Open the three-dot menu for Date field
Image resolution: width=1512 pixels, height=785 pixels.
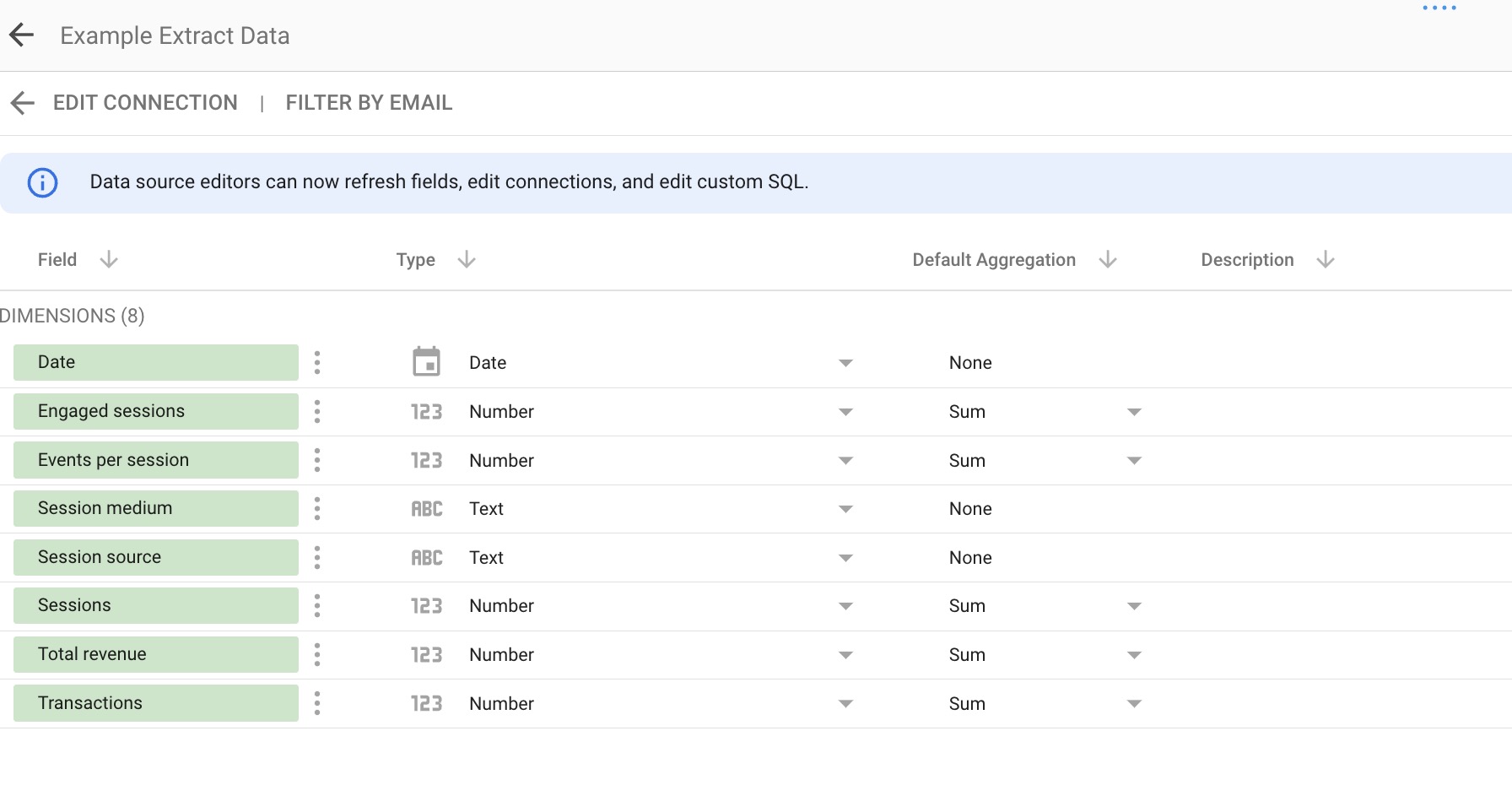[317, 362]
